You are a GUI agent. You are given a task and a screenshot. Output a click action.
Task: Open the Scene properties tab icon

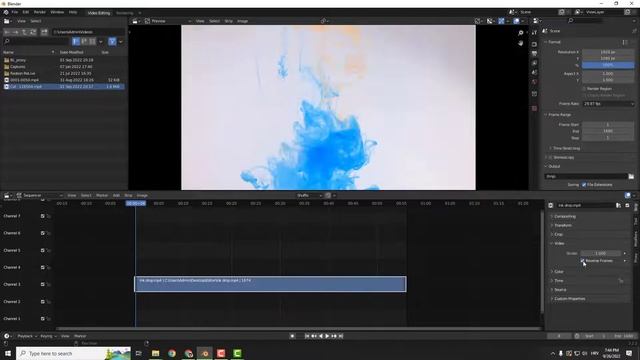click(534, 73)
